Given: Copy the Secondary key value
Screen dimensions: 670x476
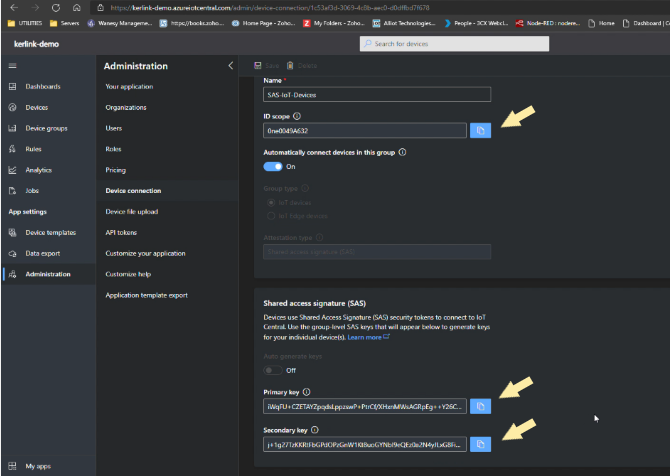Looking at the screenshot, I should tap(480, 443).
